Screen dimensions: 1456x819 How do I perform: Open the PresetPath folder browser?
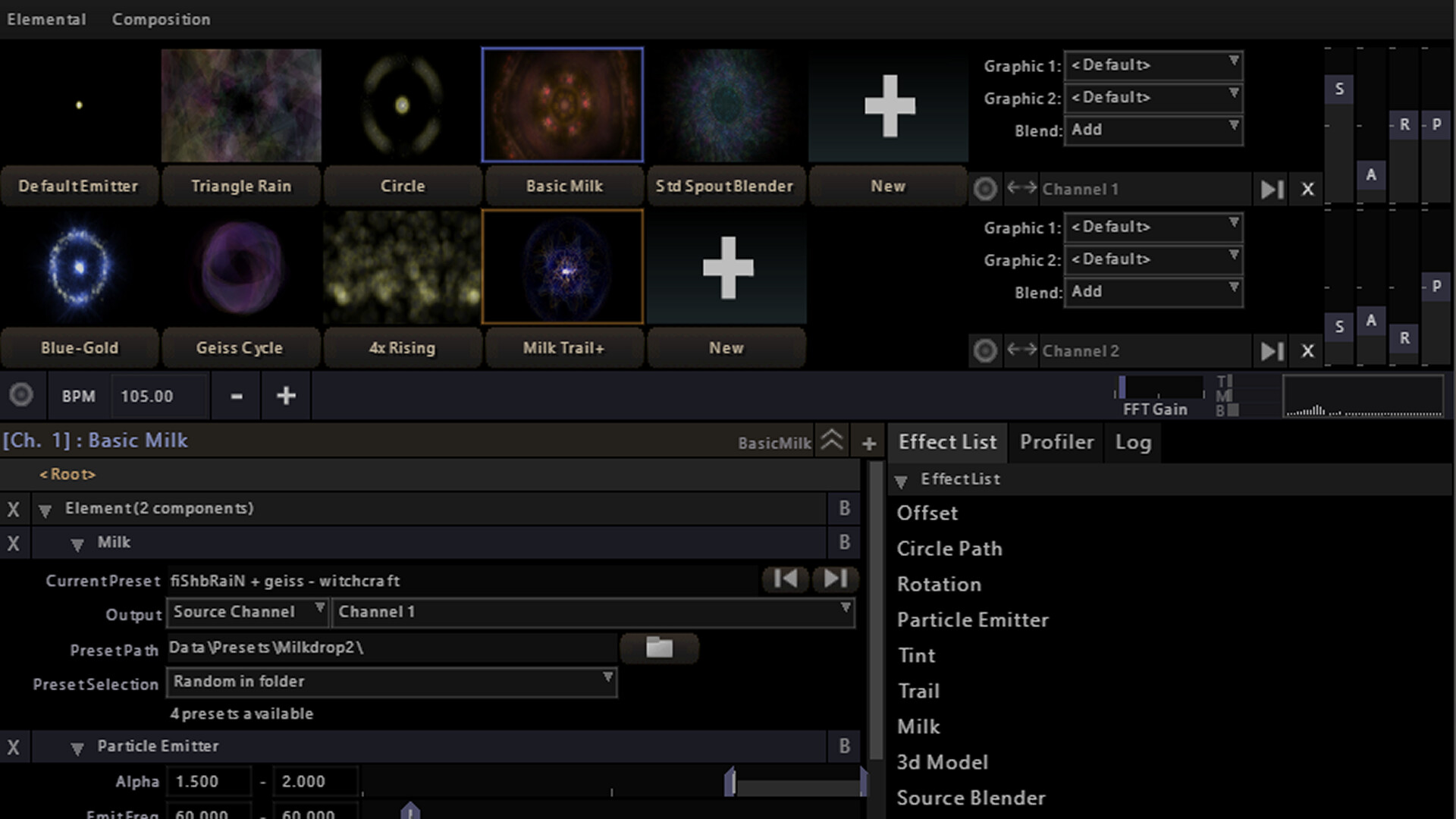659,648
